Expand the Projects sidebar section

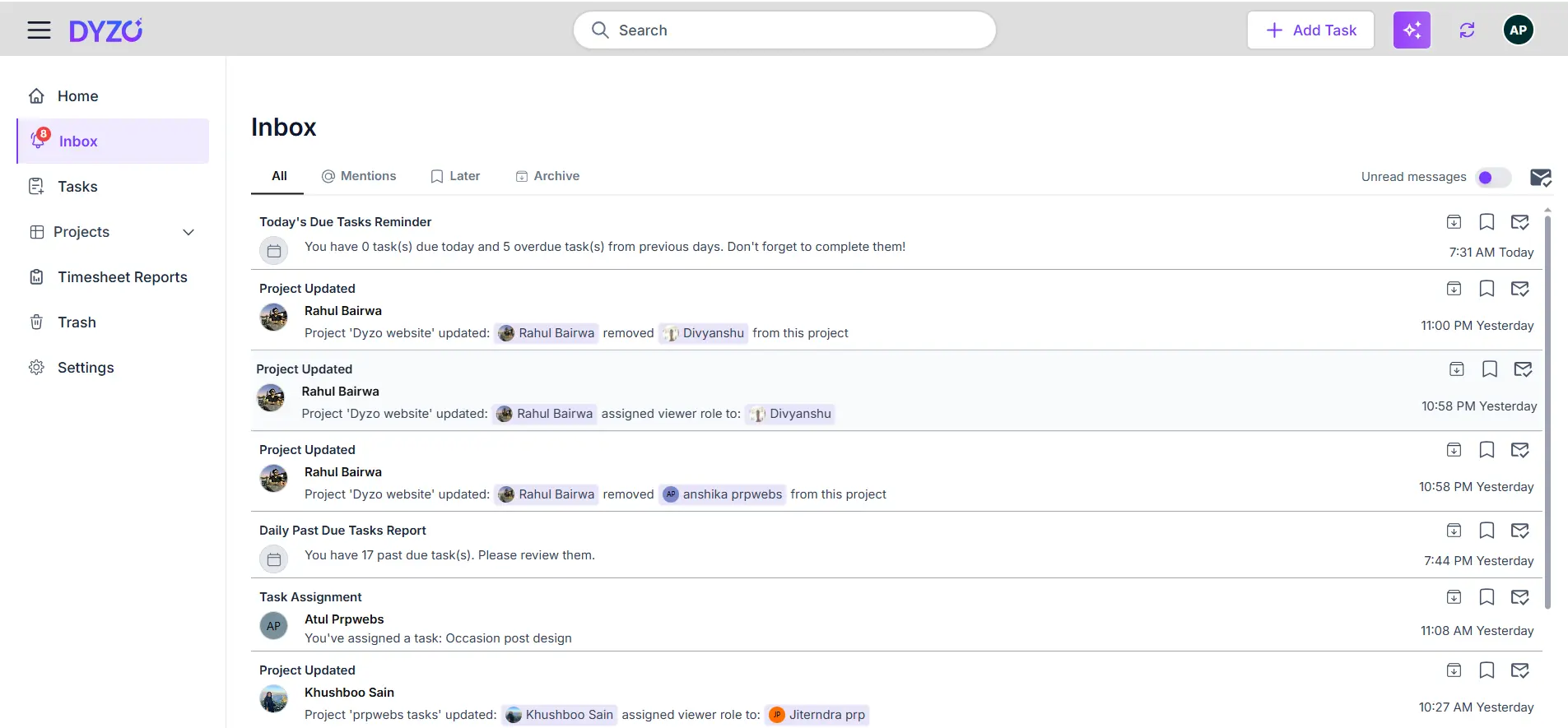[188, 232]
